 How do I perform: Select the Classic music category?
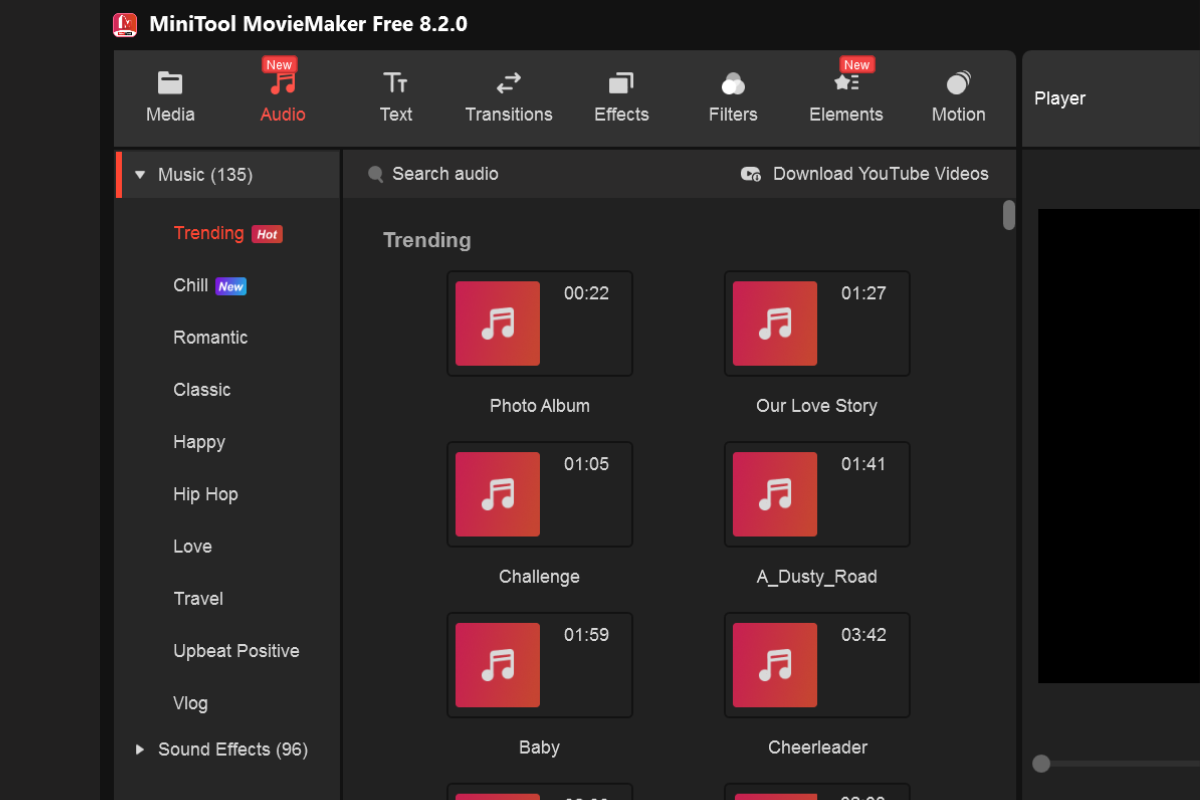tap(202, 390)
